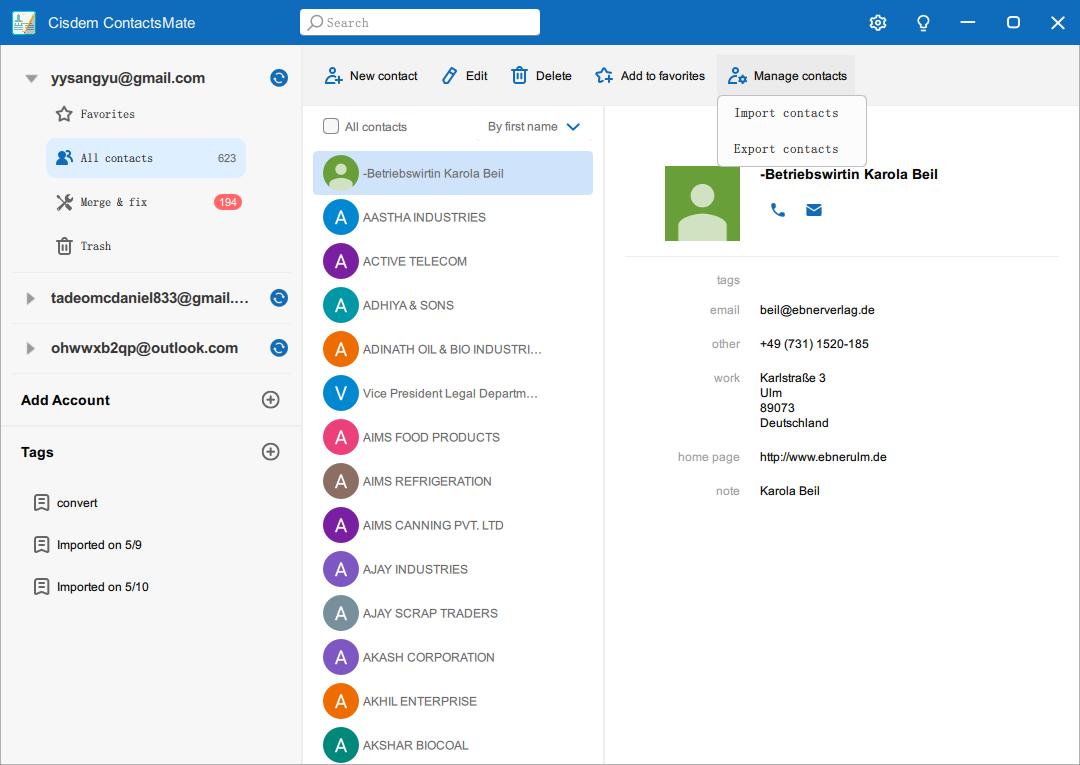Click the AJAY SCRAP TRADERS gray avatar
The width and height of the screenshot is (1080, 765).
pyautogui.click(x=340, y=613)
